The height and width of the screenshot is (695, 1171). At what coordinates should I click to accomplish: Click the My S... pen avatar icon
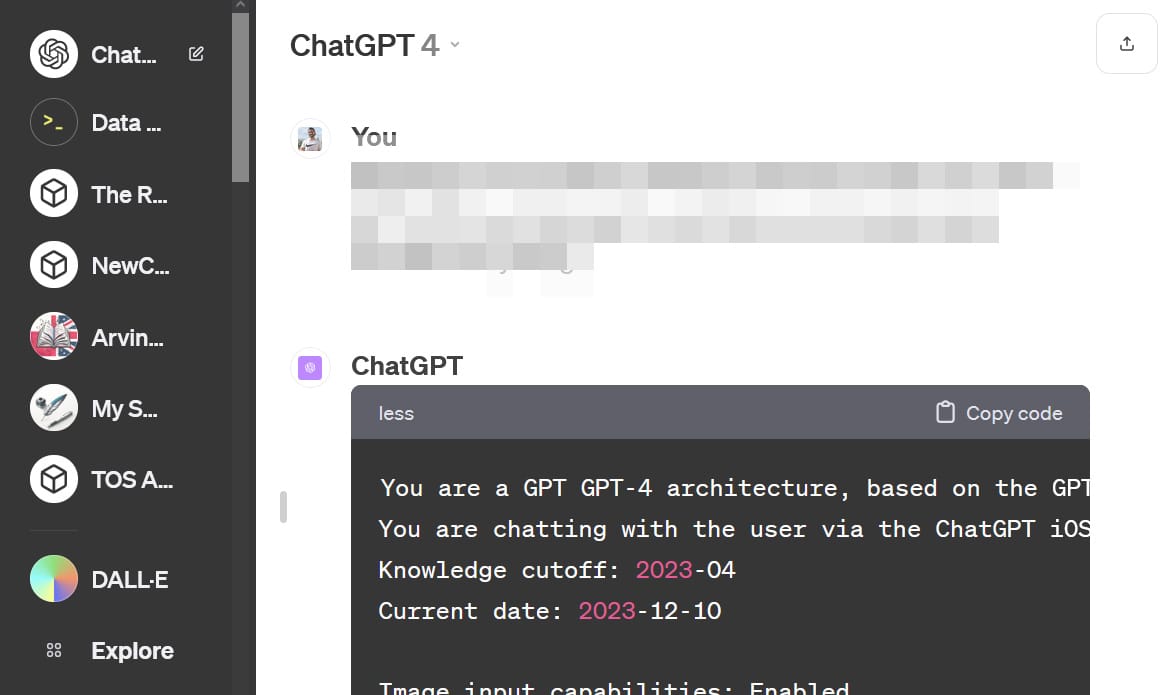click(x=54, y=408)
